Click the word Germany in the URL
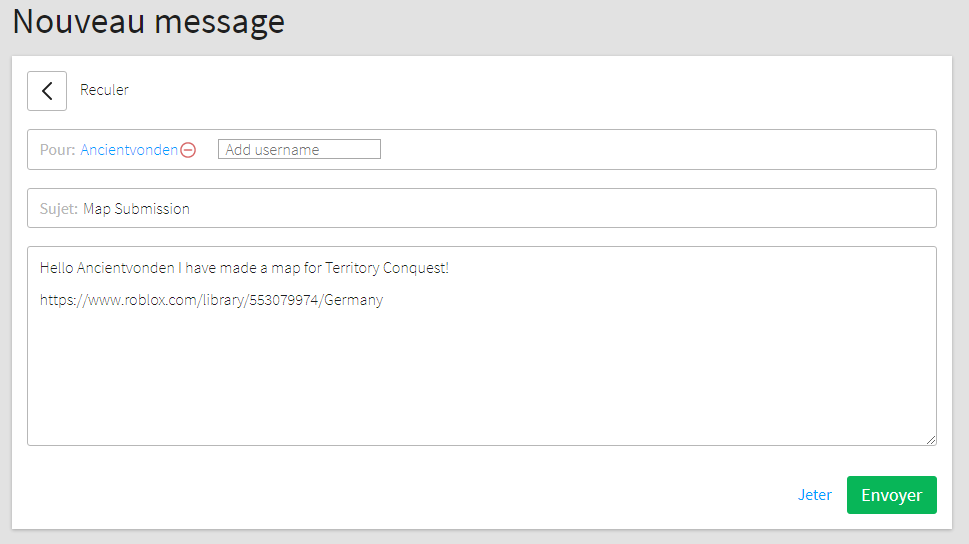 (353, 299)
